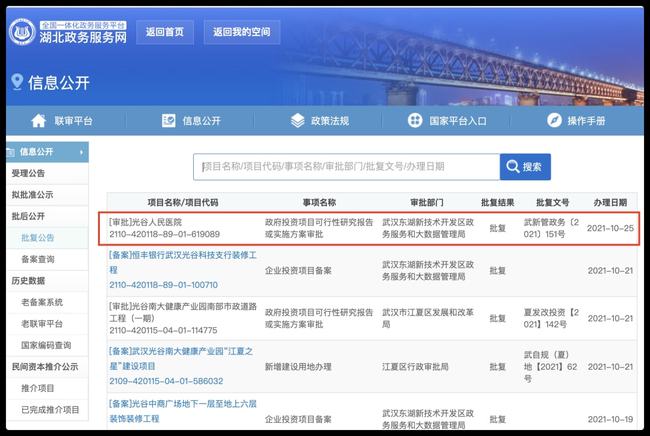Click the 搜索 search button

[x=525, y=167]
